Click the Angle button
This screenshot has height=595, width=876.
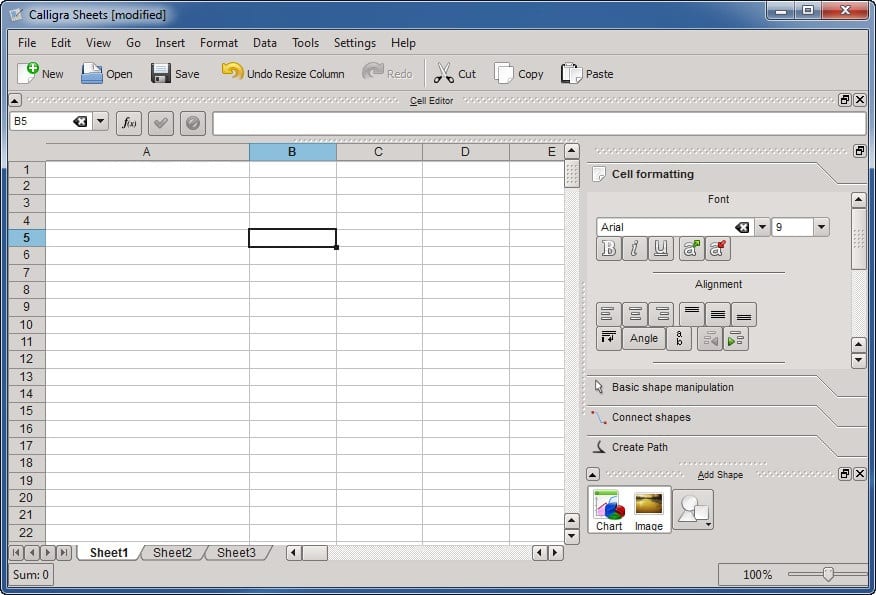tap(644, 339)
